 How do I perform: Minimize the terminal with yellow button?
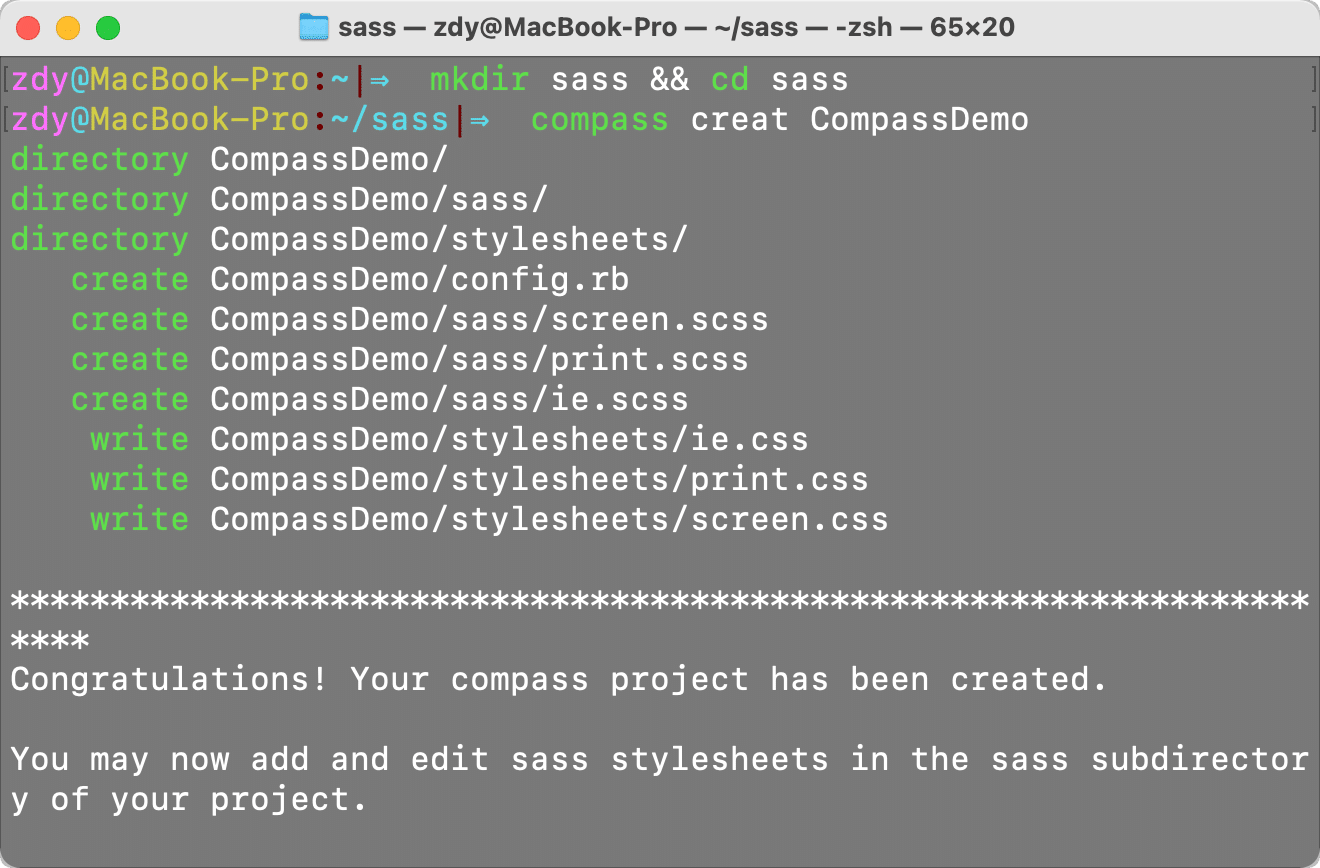68,27
